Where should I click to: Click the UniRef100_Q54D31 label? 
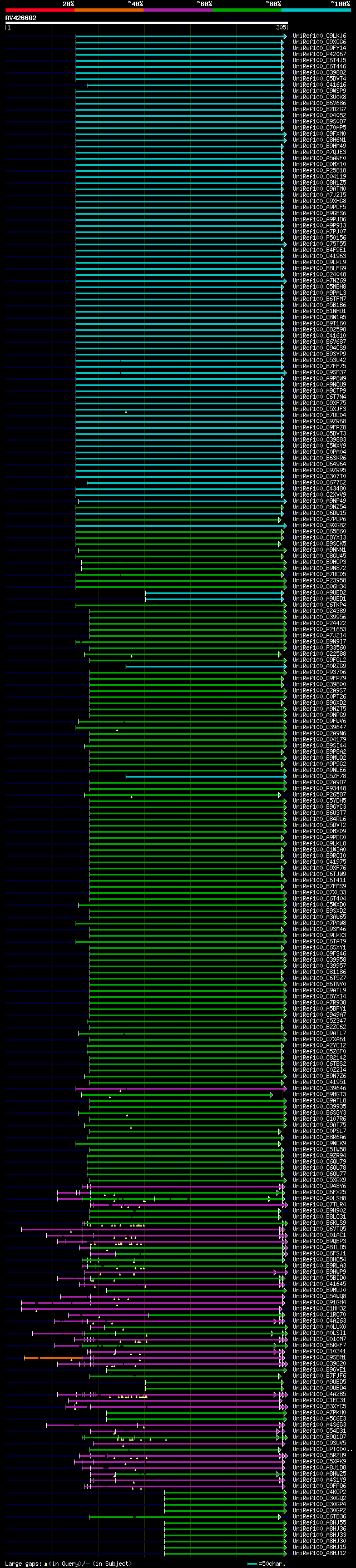pyautogui.click(x=319, y=1431)
